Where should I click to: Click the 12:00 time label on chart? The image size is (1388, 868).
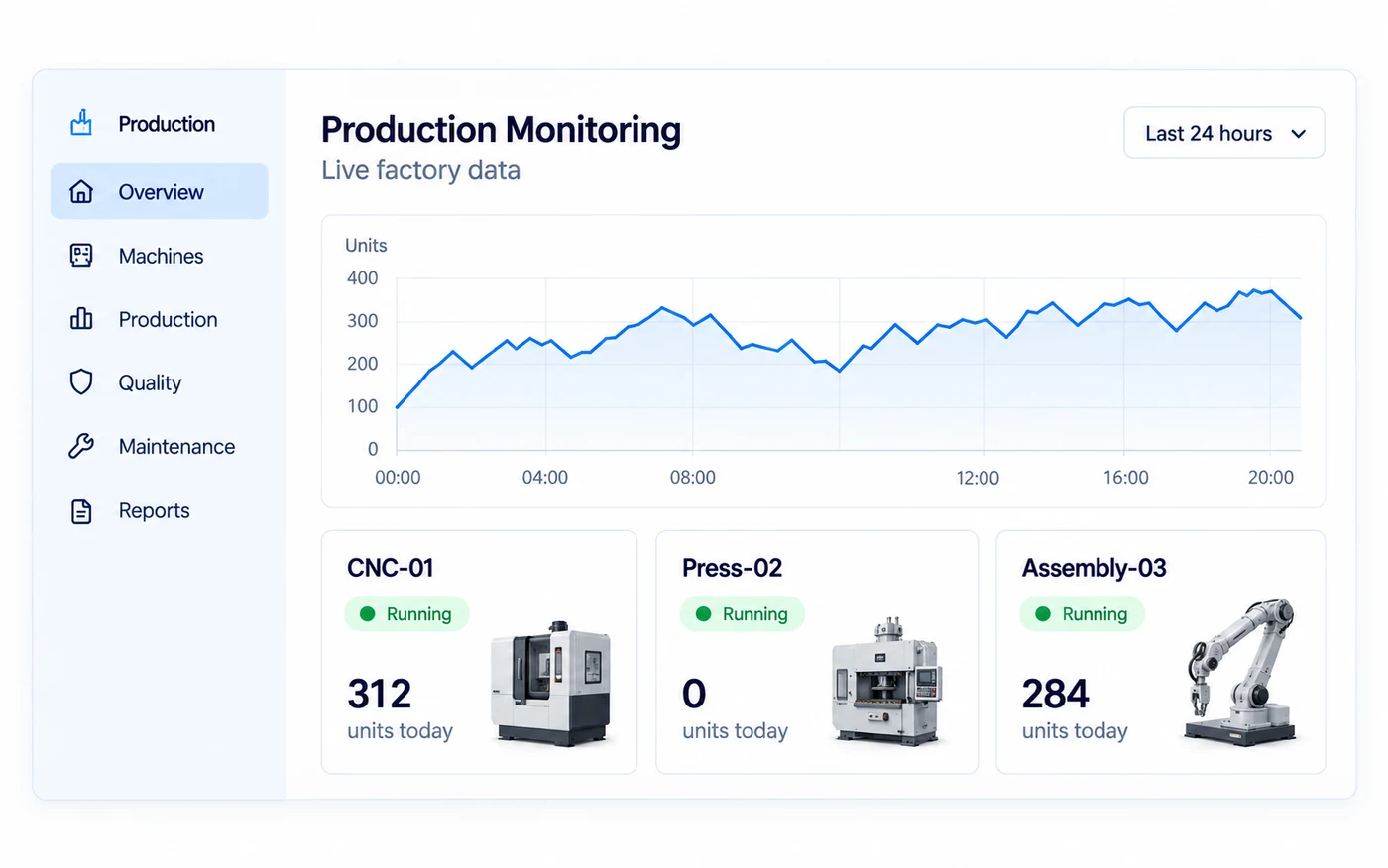978,478
